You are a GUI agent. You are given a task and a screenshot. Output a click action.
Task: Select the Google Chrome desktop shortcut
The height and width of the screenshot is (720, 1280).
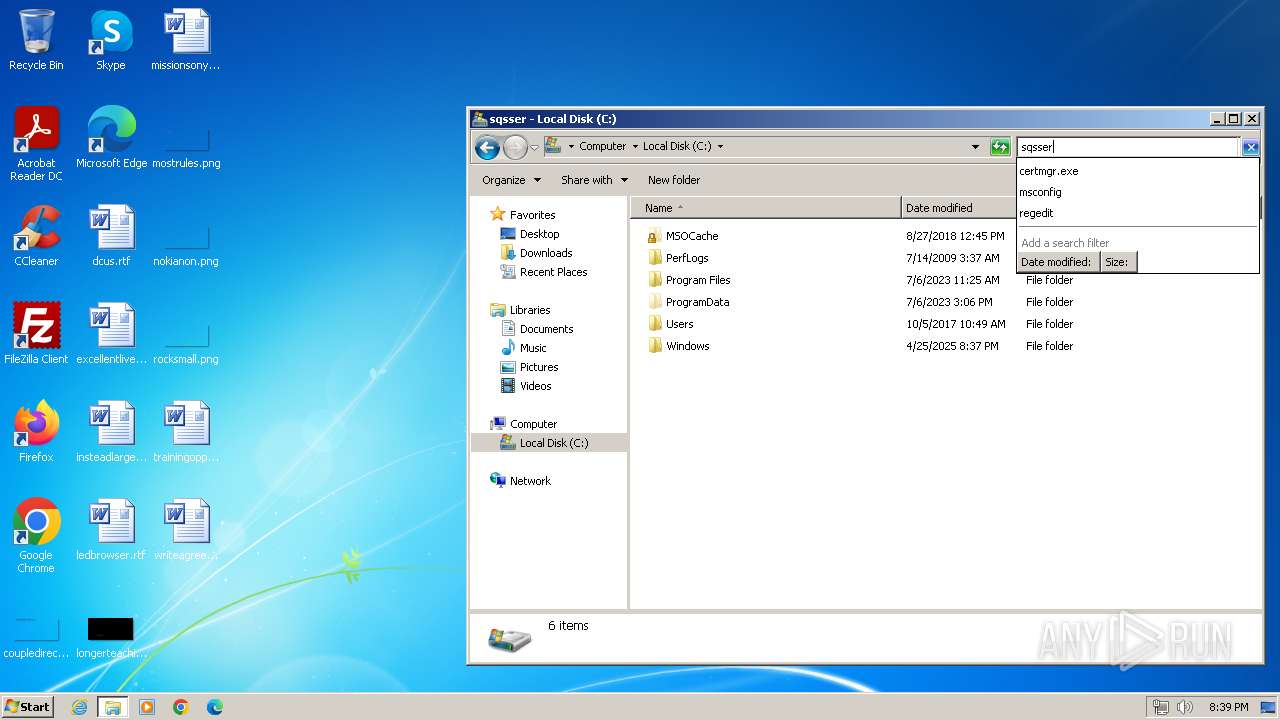36,536
